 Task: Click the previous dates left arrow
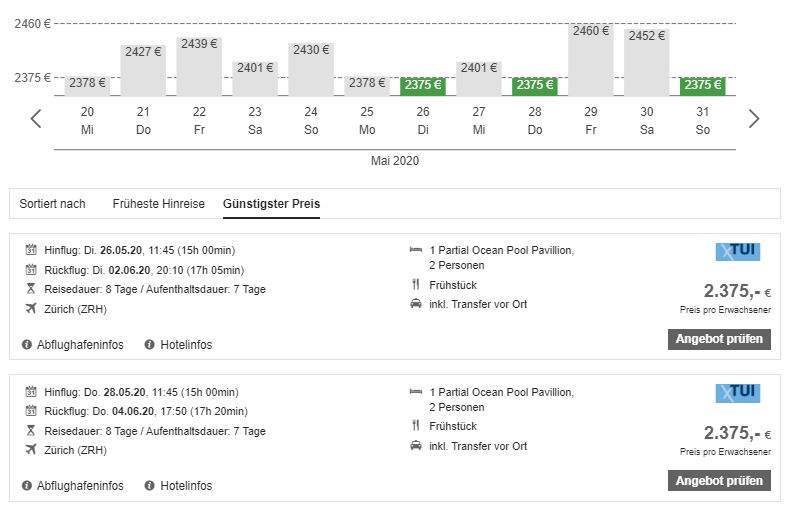click(x=36, y=119)
